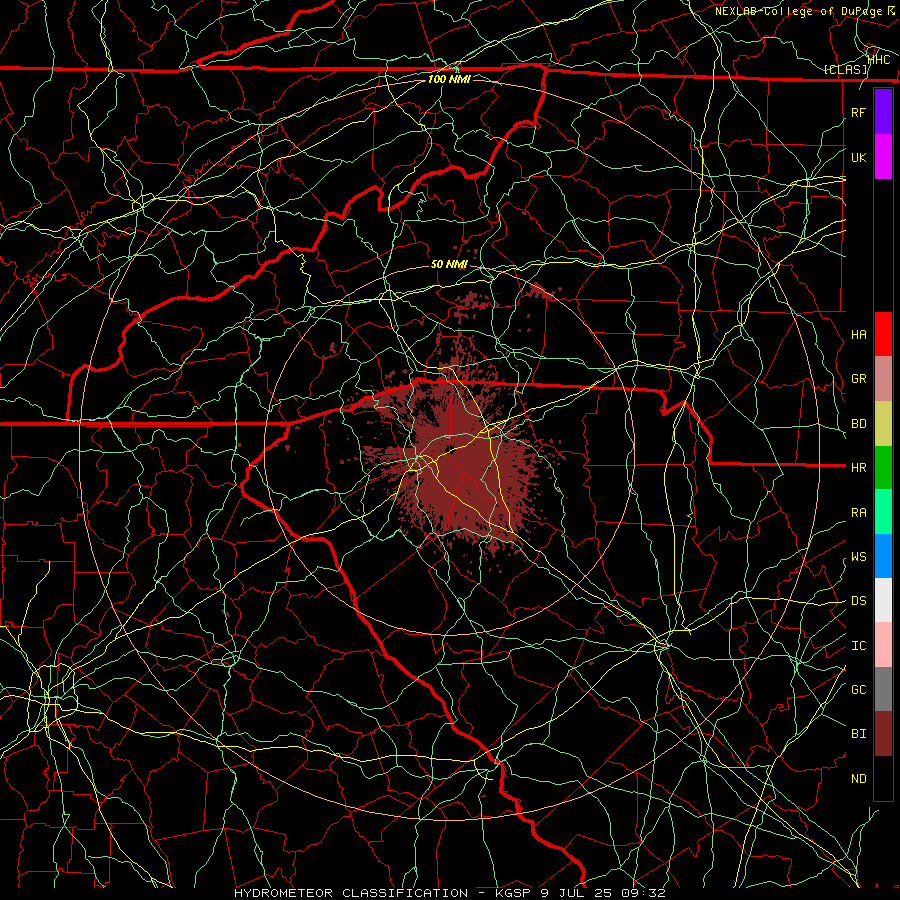The image size is (900, 900).
Task: Click the brown biological echo cluster at radar center
Action: [x=459, y=465]
